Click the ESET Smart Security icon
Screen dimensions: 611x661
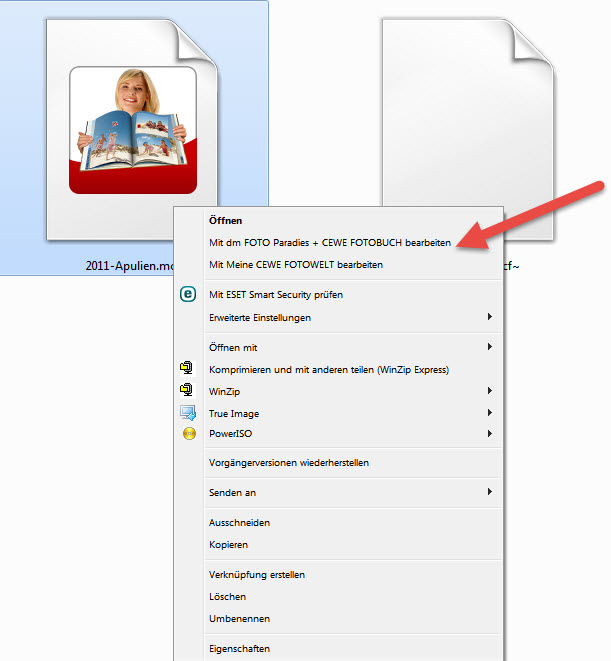188,294
